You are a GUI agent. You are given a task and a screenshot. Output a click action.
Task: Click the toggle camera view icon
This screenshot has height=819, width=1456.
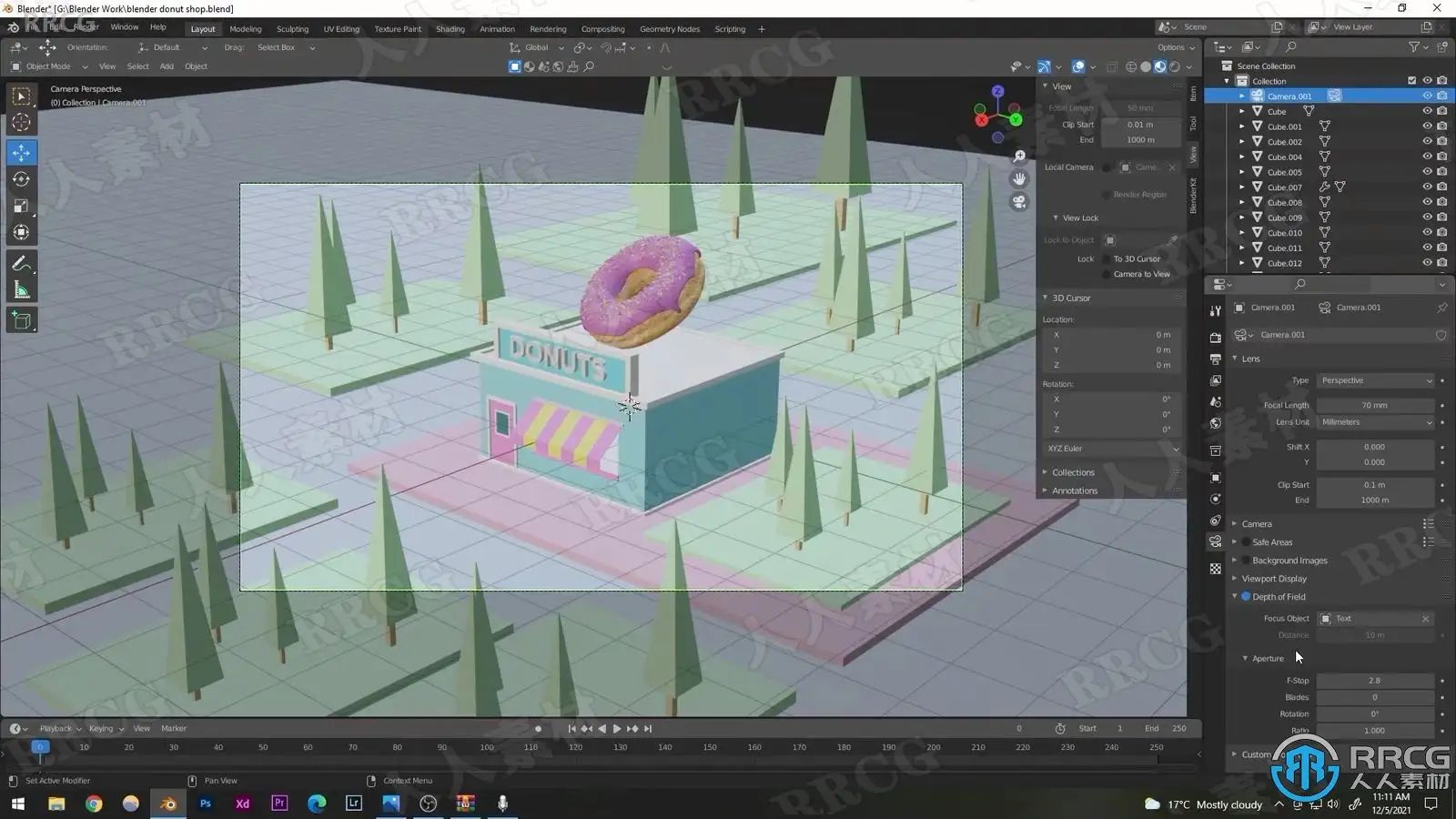pos(1019,202)
